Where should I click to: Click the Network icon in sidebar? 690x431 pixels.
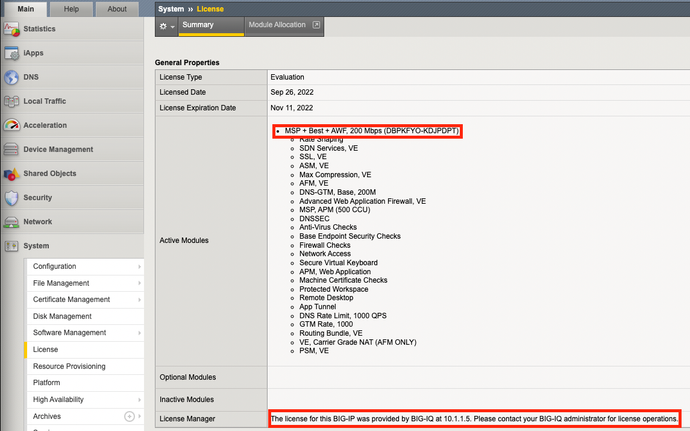12,221
